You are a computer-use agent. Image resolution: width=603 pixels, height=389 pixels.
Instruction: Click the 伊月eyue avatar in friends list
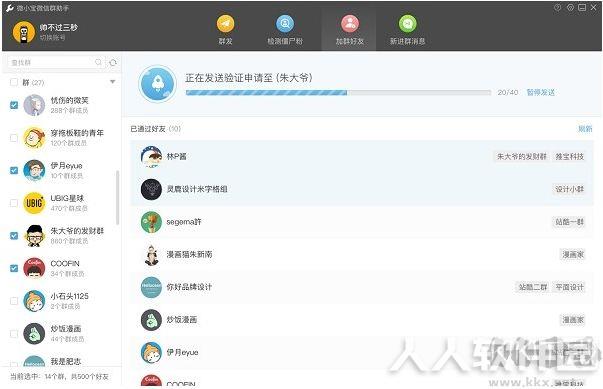tap(151, 352)
